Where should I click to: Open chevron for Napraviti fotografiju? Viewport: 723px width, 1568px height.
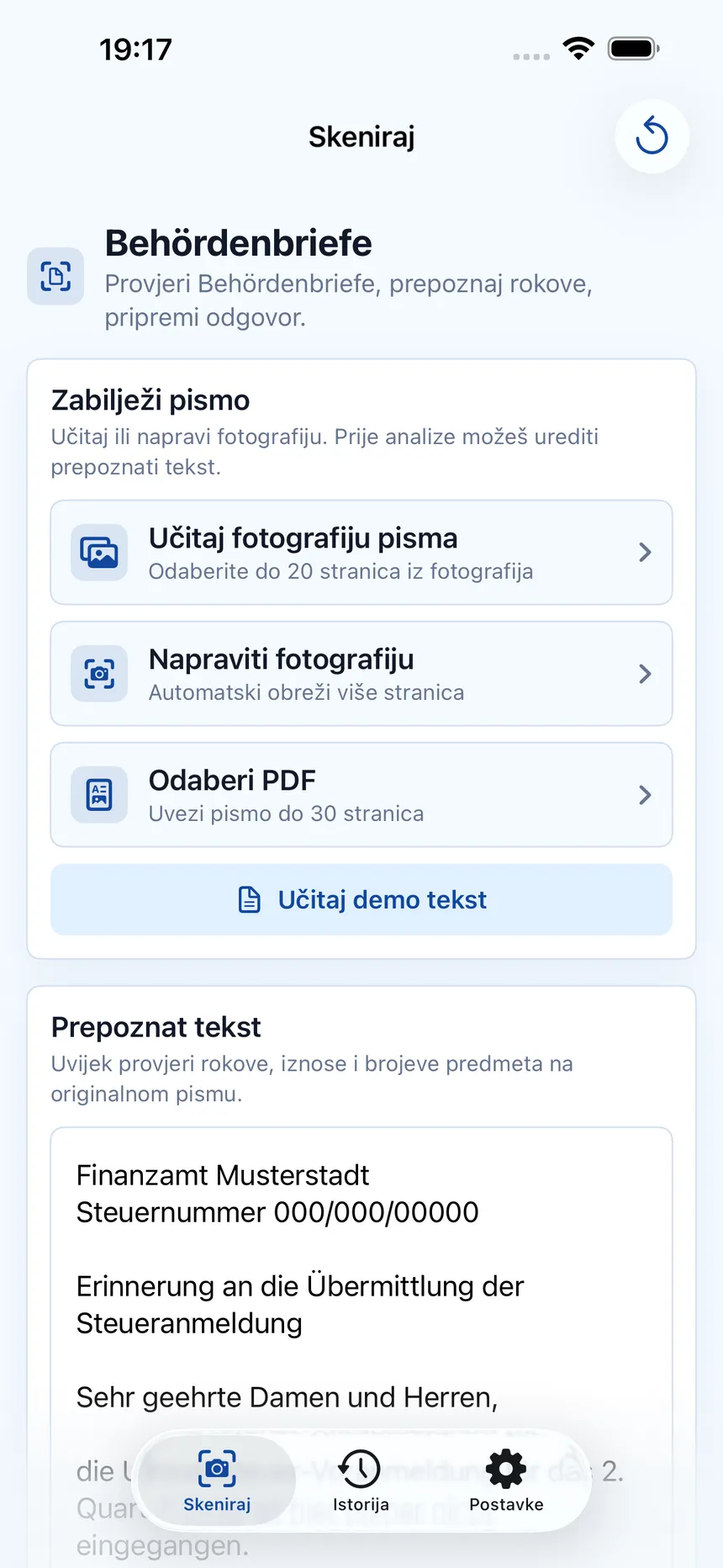point(645,674)
